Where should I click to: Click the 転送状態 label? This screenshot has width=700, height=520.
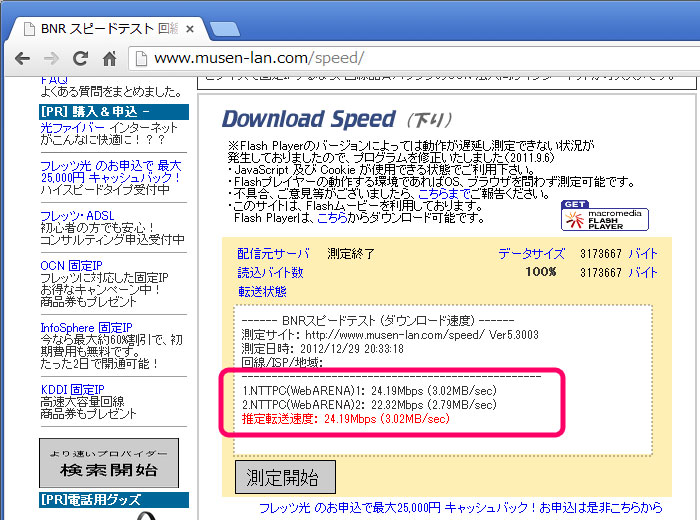click(262, 291)
